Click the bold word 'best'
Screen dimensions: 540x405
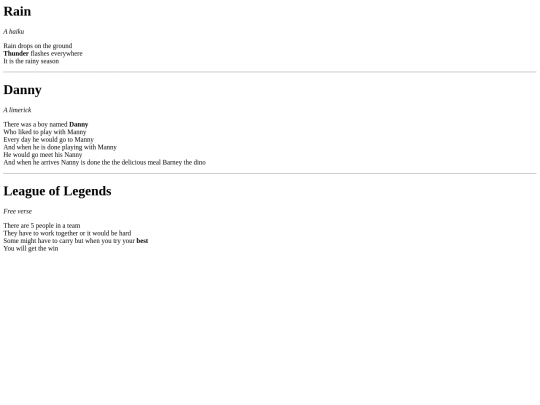[x=142, y=241]
